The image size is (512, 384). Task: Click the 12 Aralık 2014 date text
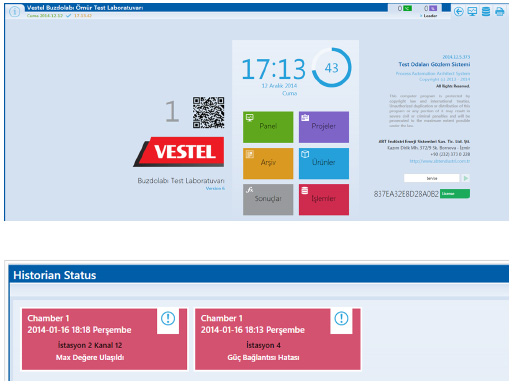[279, 86]
